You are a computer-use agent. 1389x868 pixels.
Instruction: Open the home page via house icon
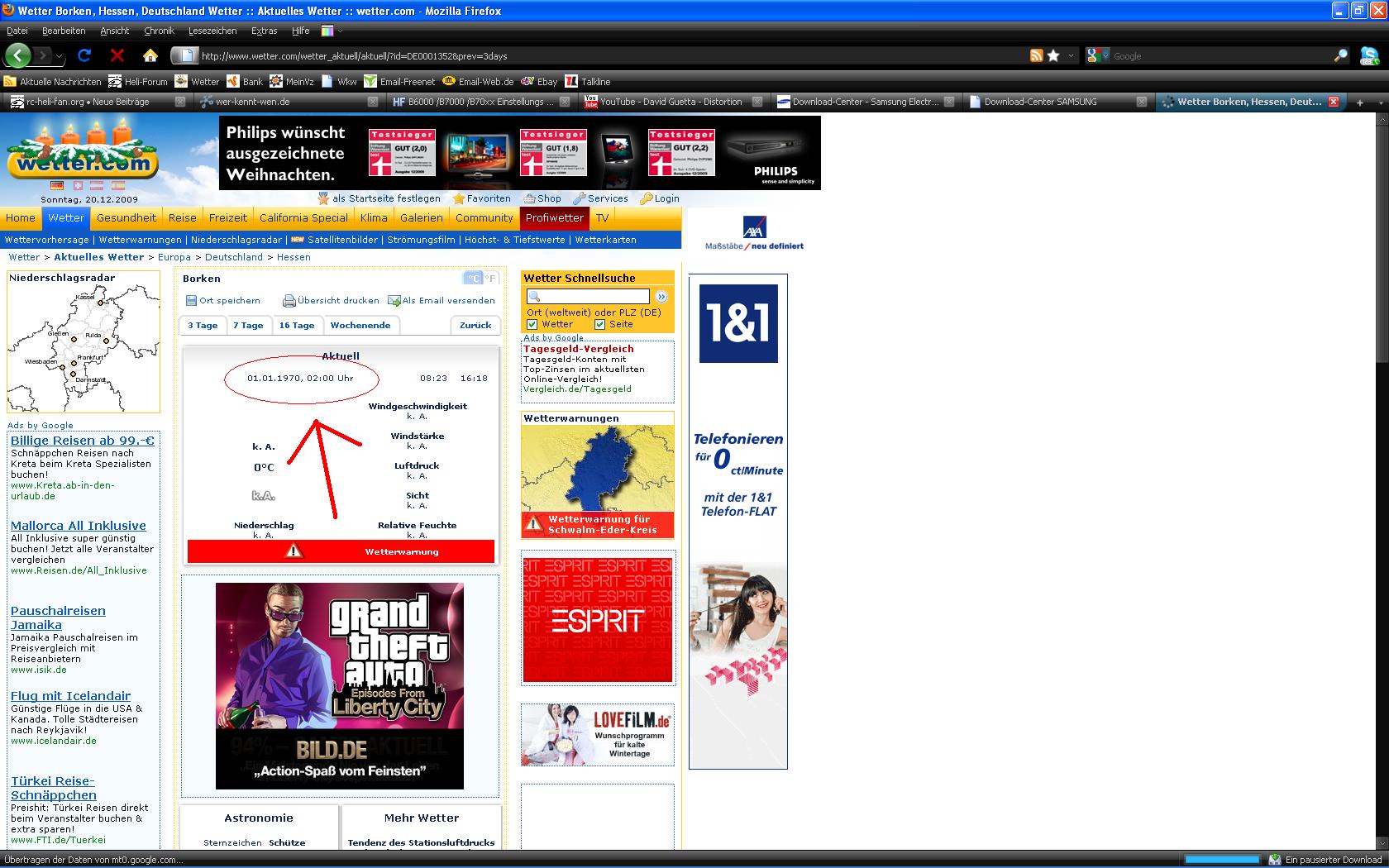(150, 55)
